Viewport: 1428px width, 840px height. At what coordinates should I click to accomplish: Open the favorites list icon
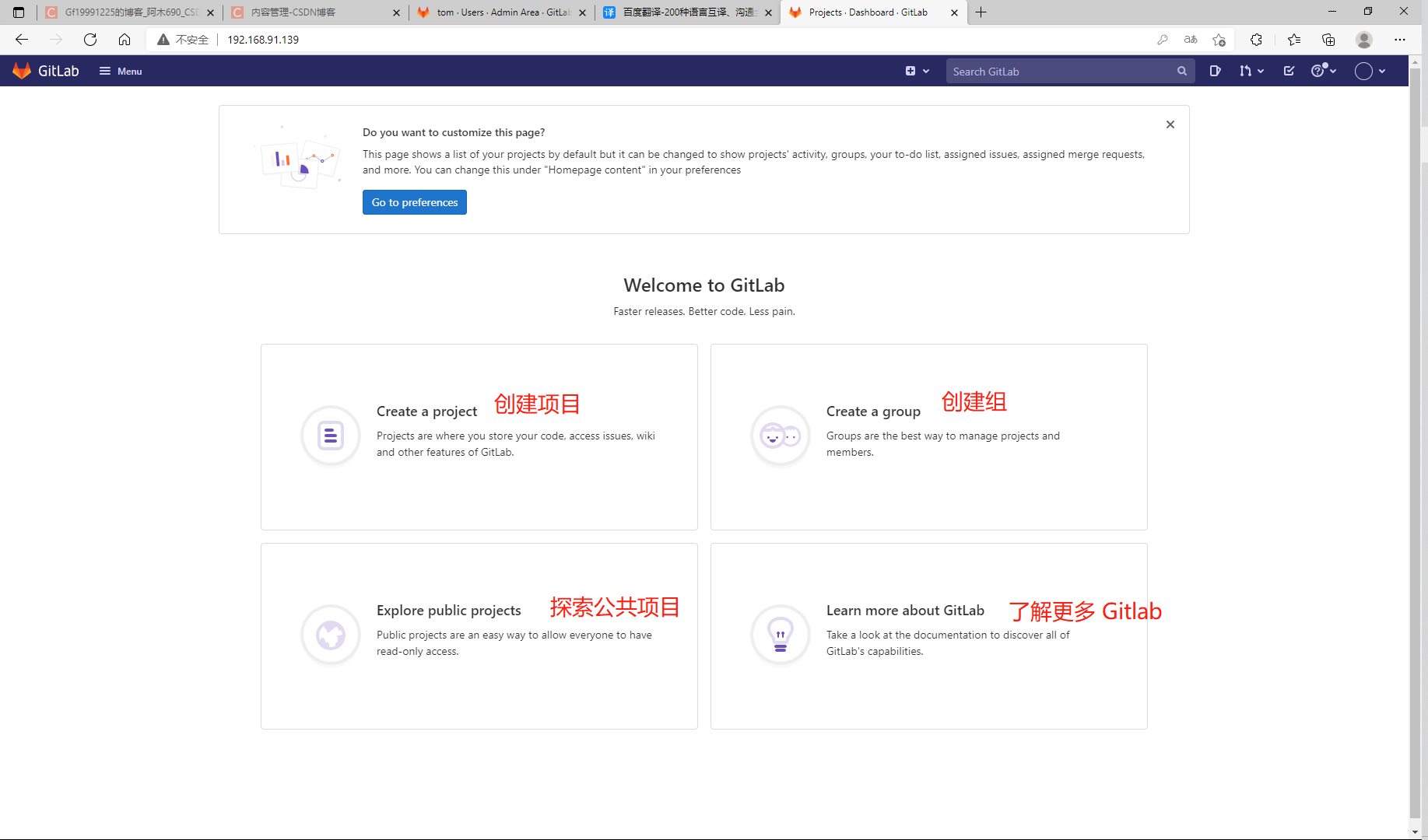(1294, 40)
